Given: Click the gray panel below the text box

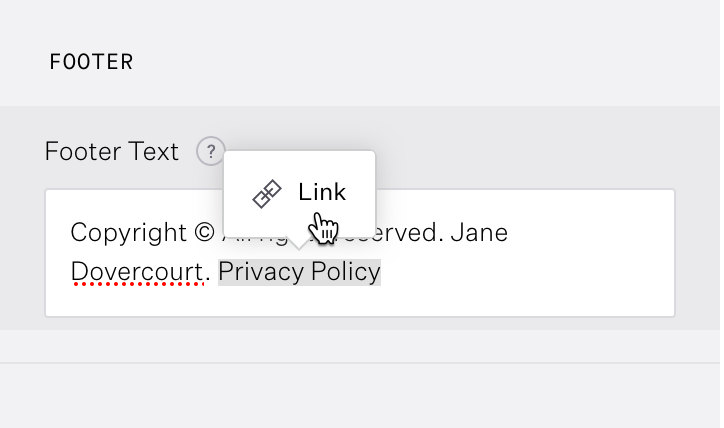Looking at the screenshot, I should 360,323.
